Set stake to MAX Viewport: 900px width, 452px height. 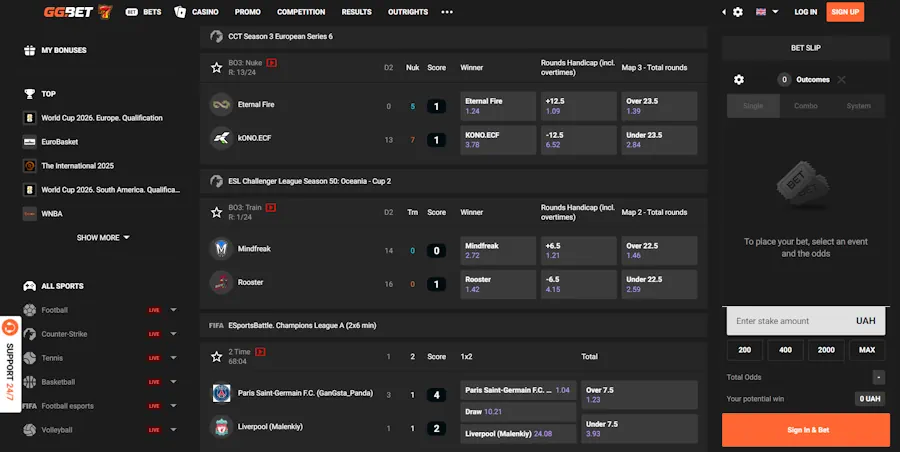(x=867, y=350)
